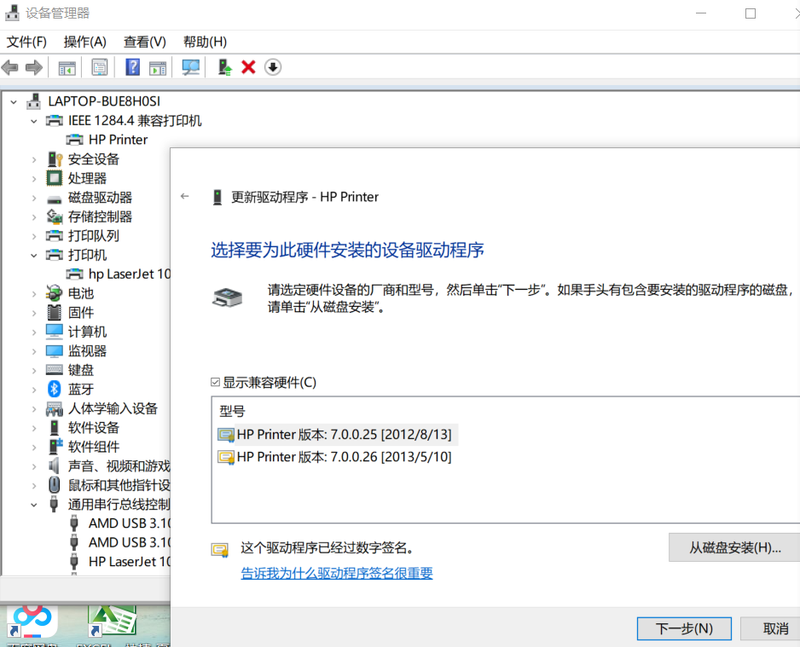The image size is (800, 647).
Task: Click the disable device down-arrow circle icon
Action: click(x=273, y=67)
